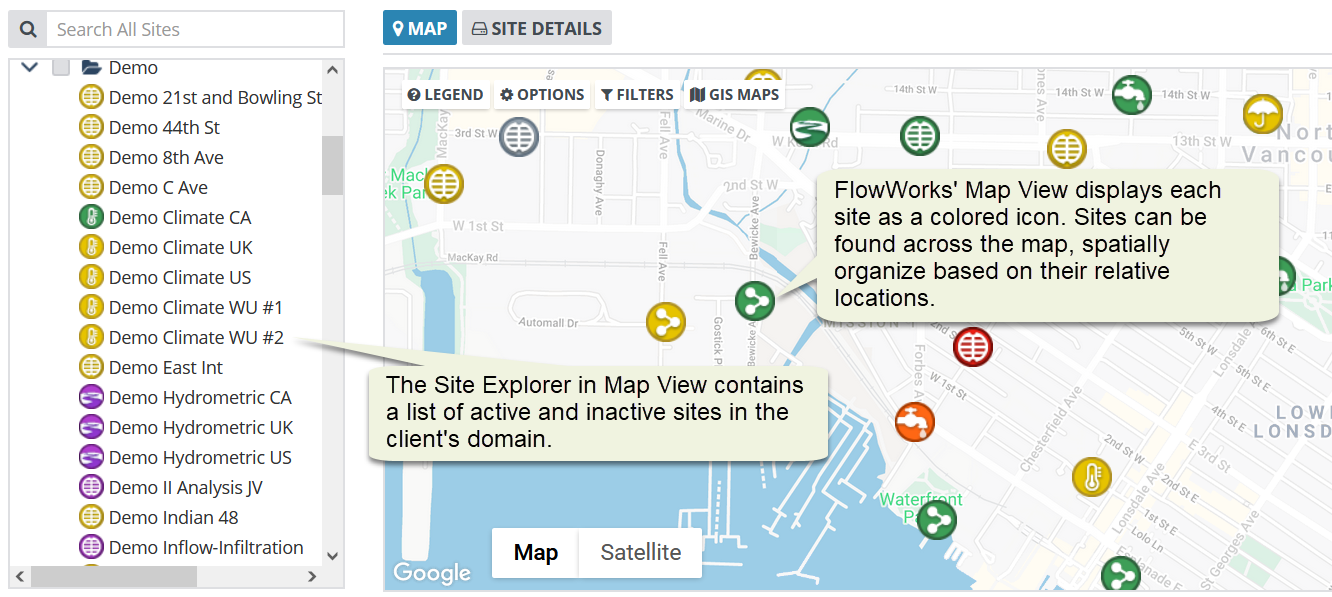
Task: Open the GIS MAPS menu
Action: tap(734, 95)
